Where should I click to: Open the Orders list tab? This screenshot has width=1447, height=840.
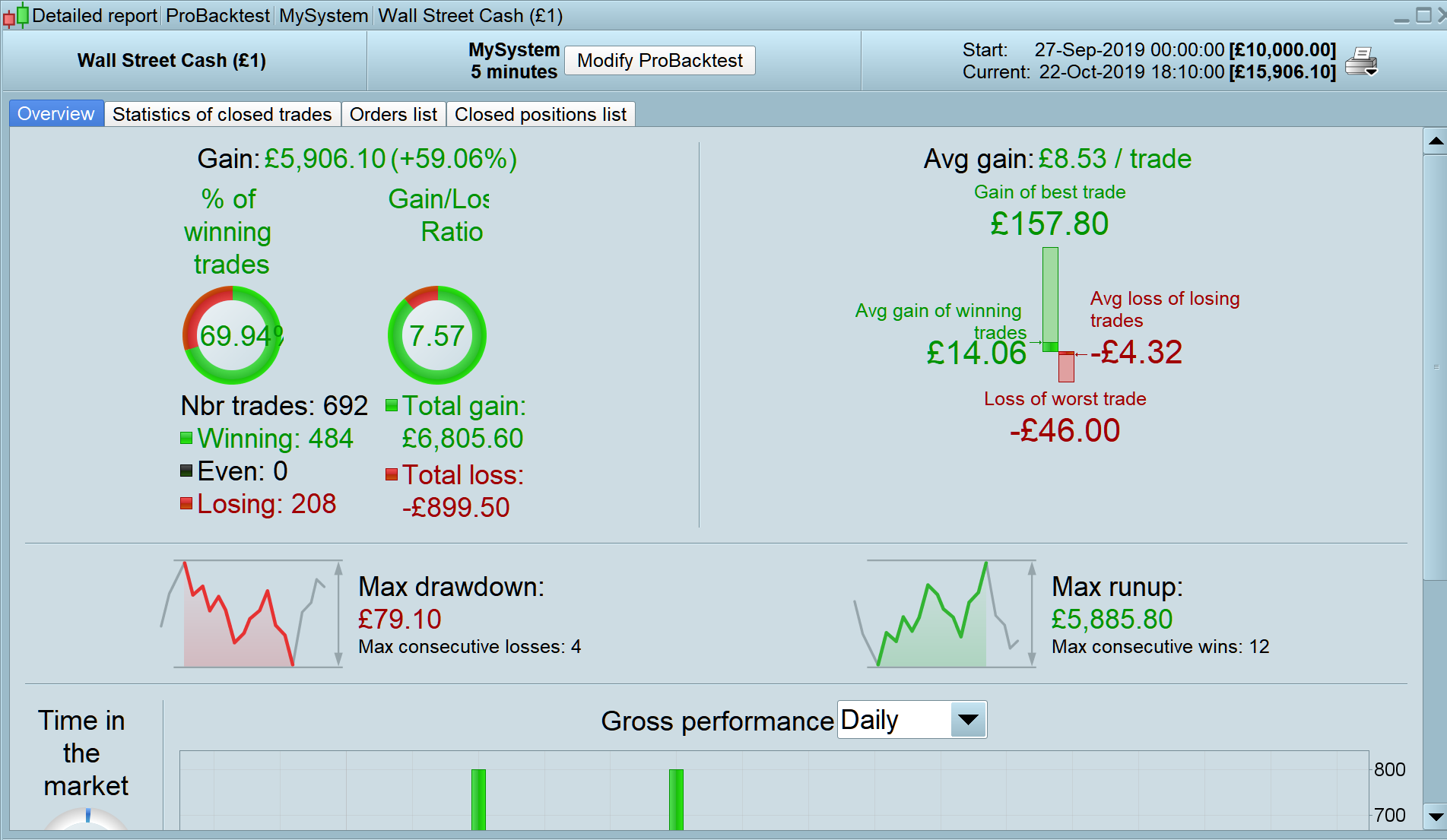(393, 114)
